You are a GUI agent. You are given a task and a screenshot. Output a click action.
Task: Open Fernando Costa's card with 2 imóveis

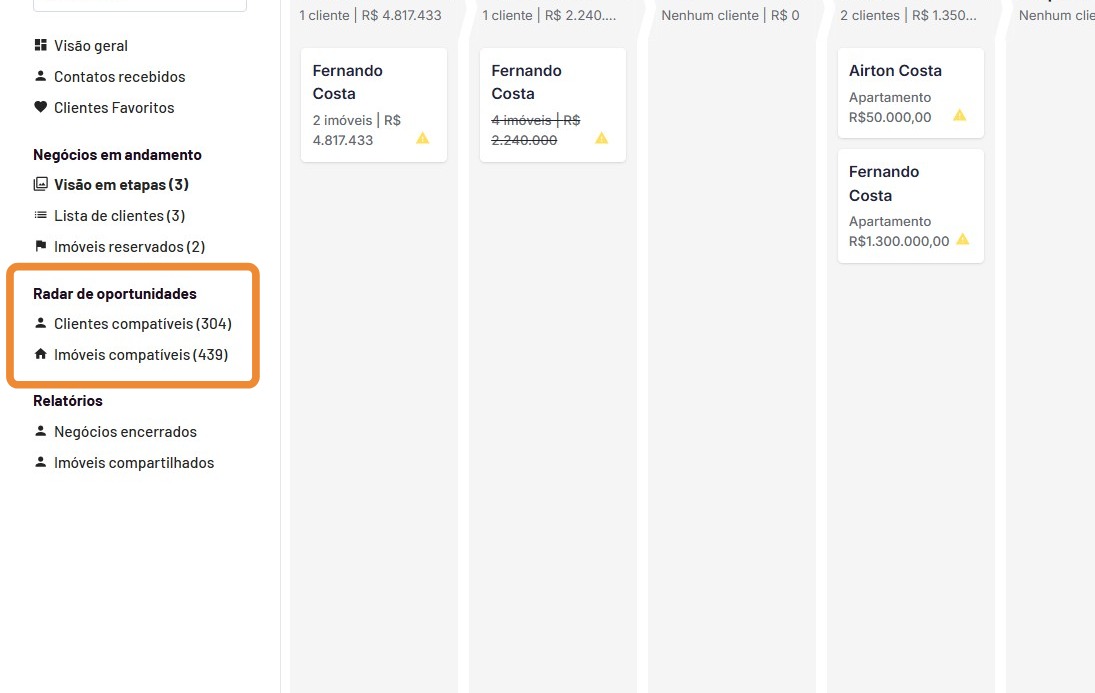click(373, 105)
